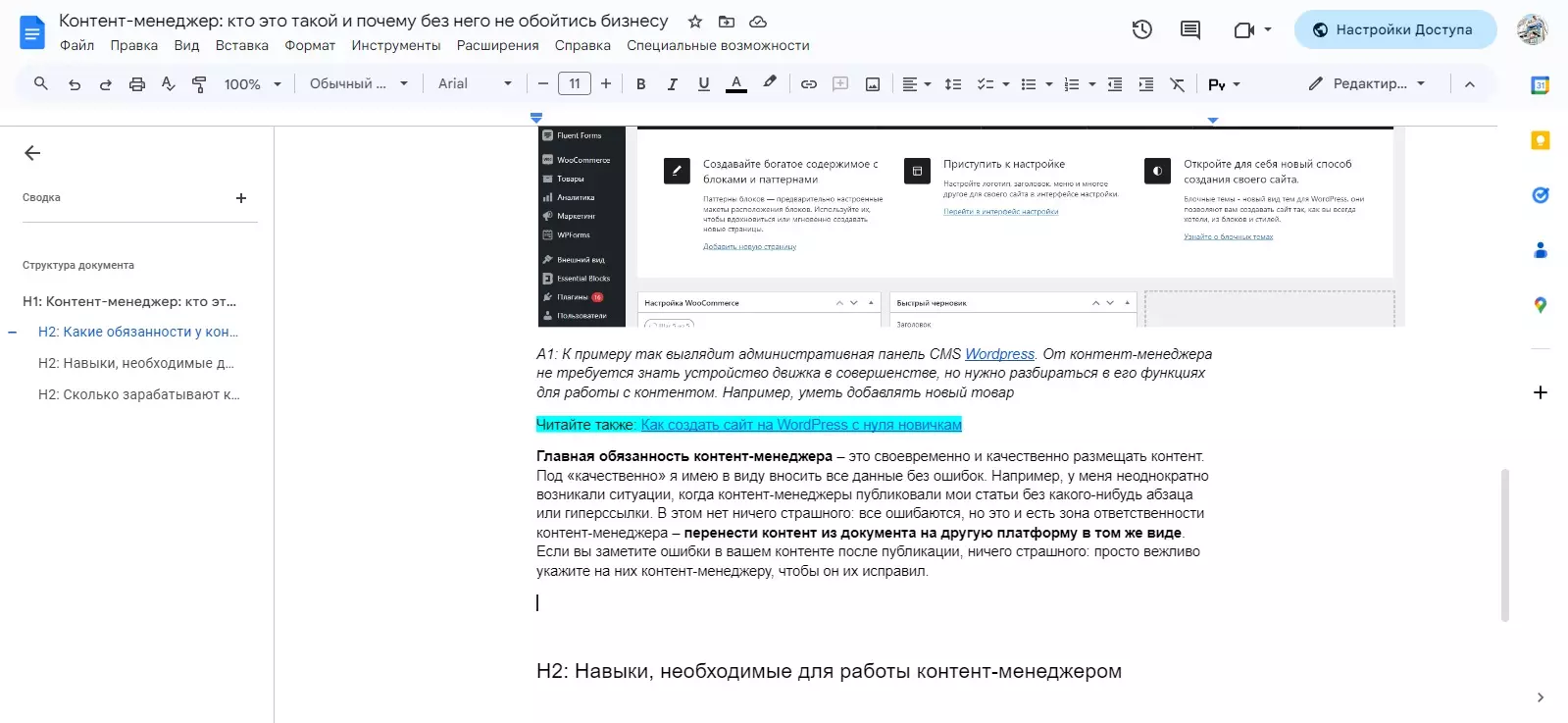Open the Вставка menu
This screenshot has width=1568, height=723.
click(242, 45)
